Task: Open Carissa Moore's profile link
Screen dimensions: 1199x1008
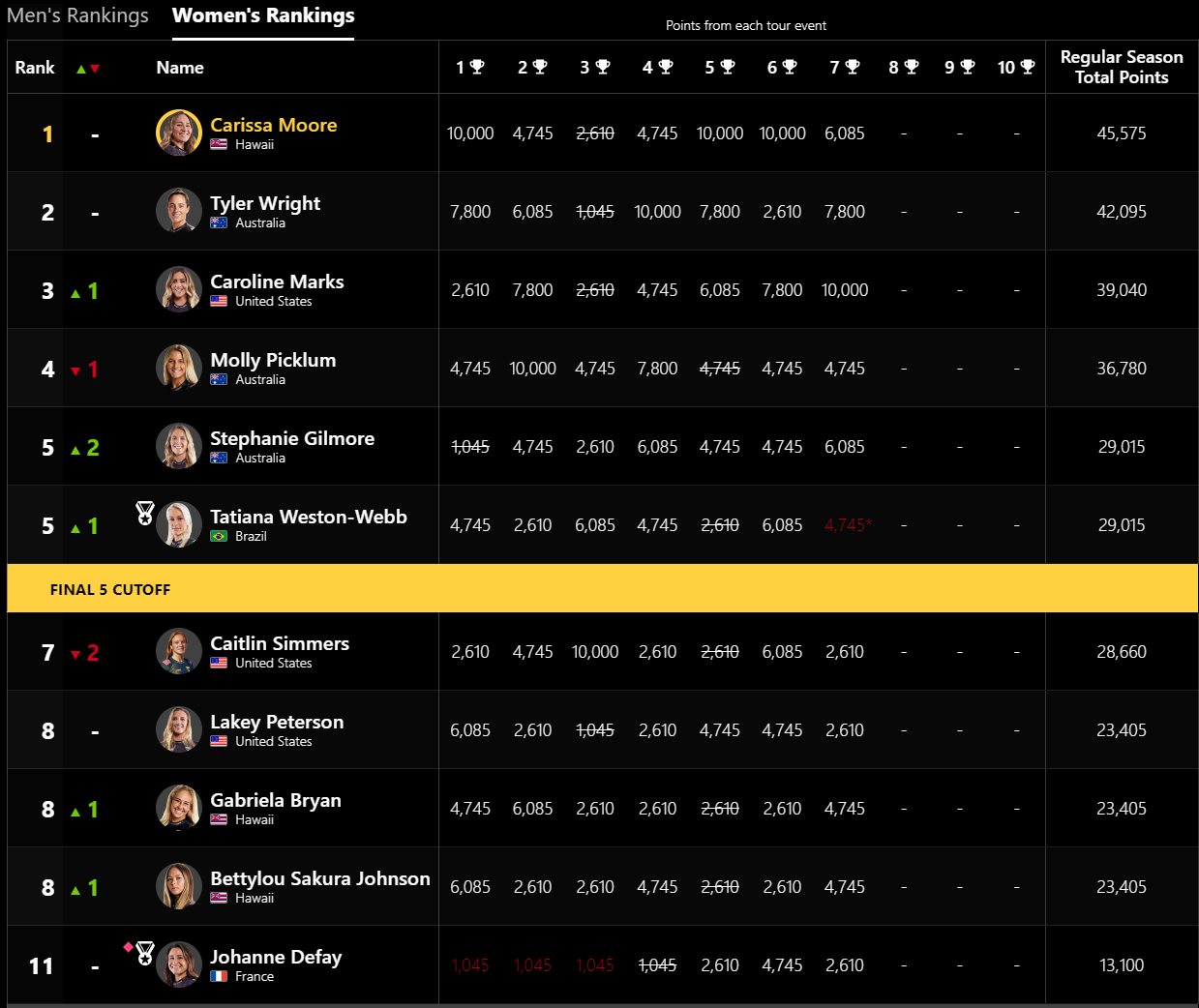Action: pos(274,125)
